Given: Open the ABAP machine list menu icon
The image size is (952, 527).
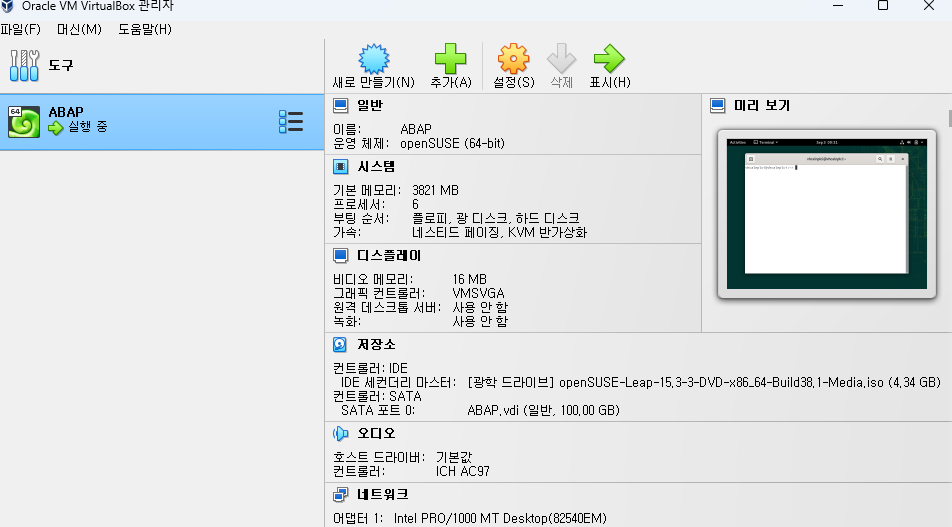Looking at the screenshot, I should pos(291,121).
